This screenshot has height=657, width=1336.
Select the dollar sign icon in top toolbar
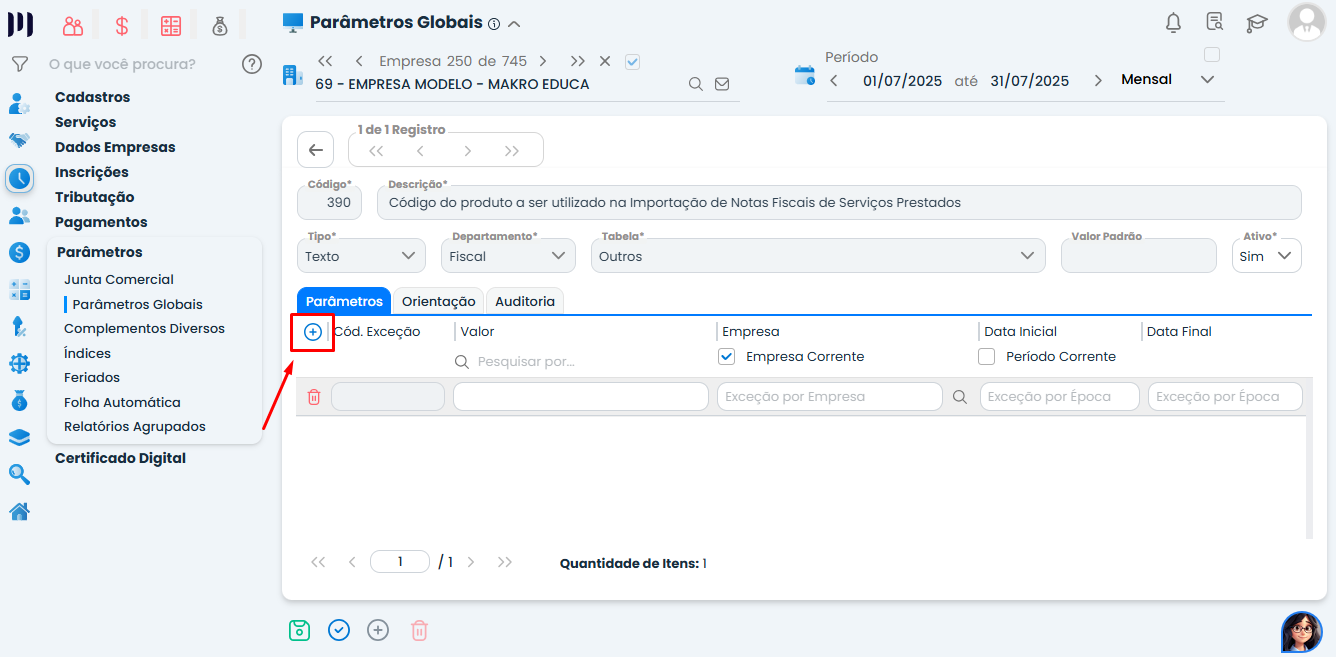coord(121,24)
